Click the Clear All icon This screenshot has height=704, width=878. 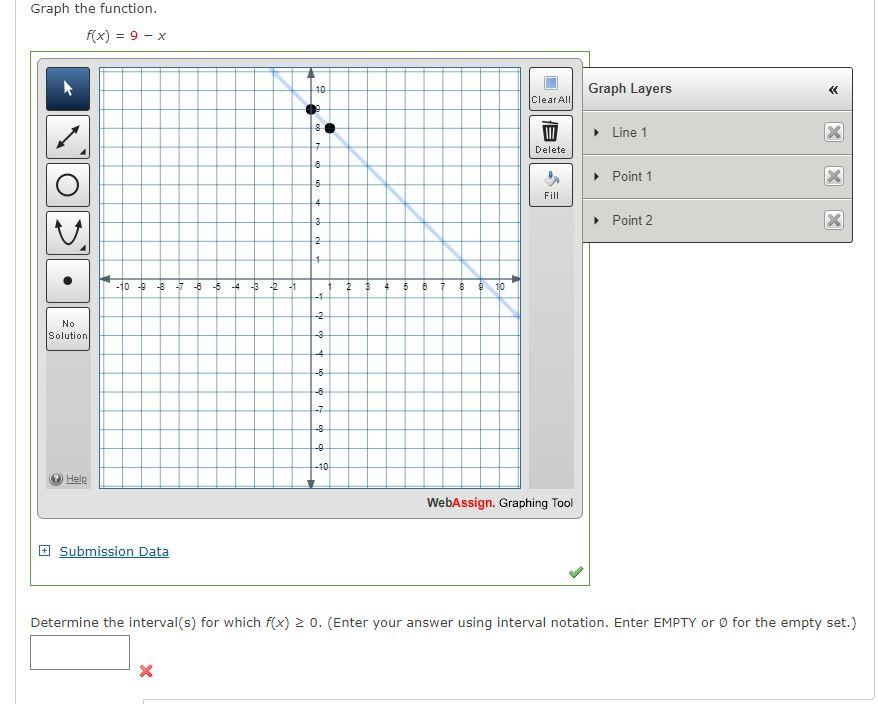[550, 90]
